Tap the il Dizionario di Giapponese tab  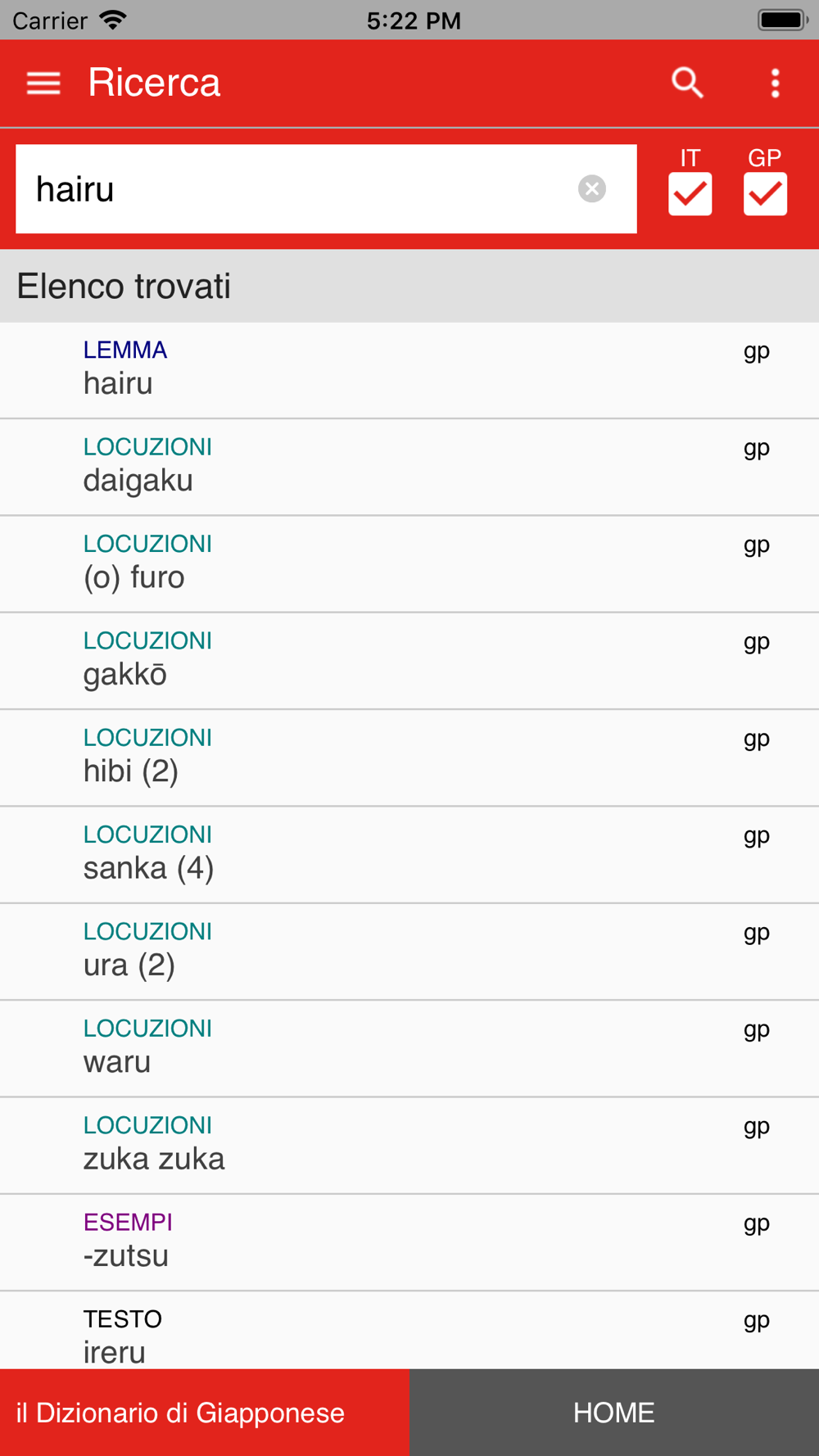click(x=205, y=1413)
